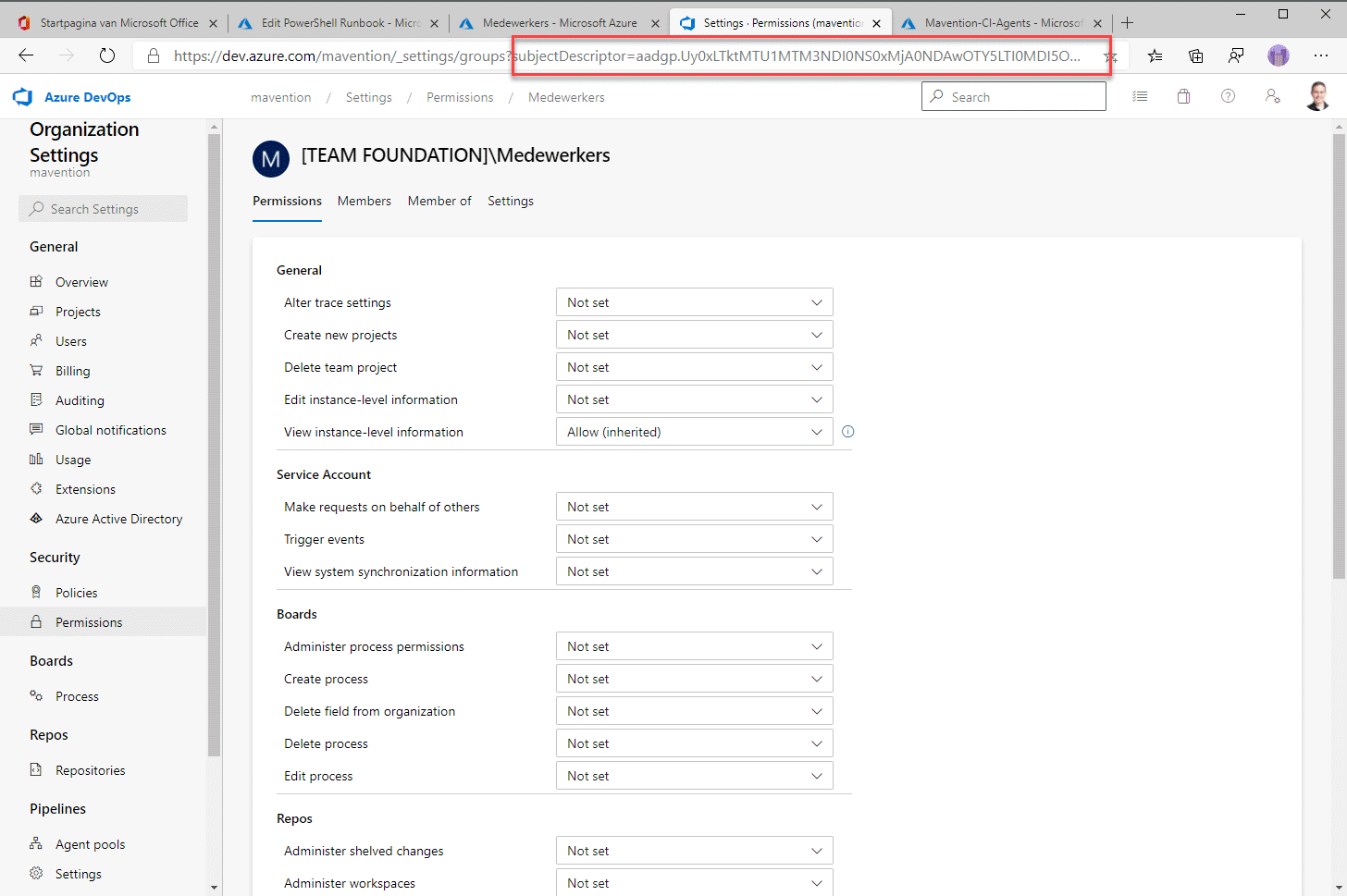
Task: Click the Usage chart icon
Action: (x=36, y=459)
